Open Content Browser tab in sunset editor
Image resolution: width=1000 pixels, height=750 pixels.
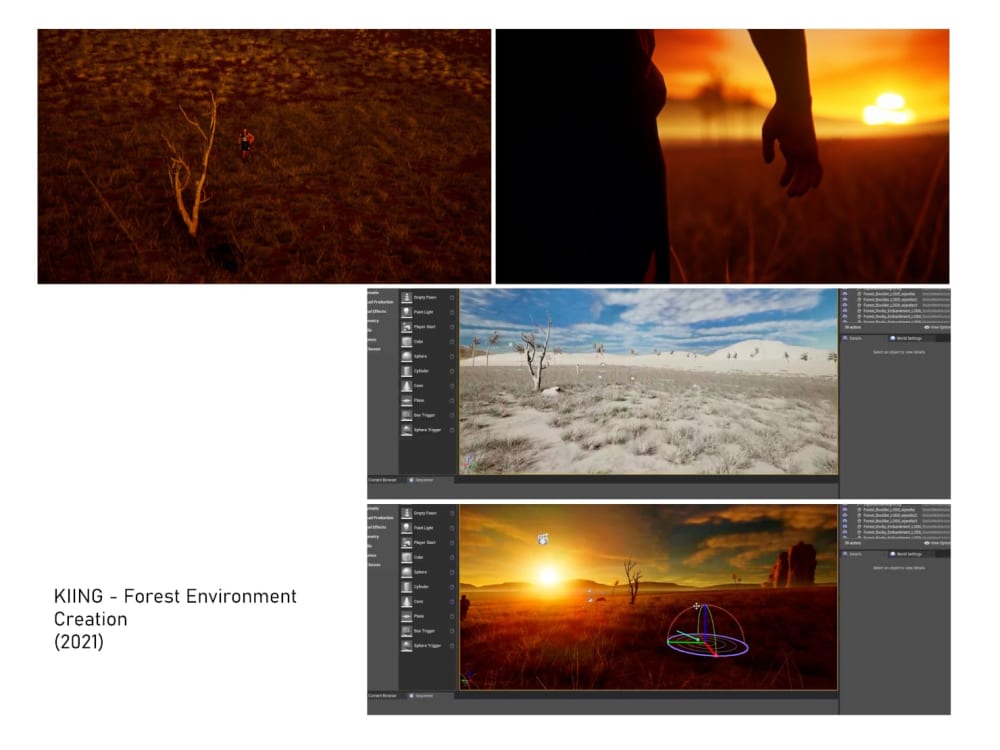point(383,696)
